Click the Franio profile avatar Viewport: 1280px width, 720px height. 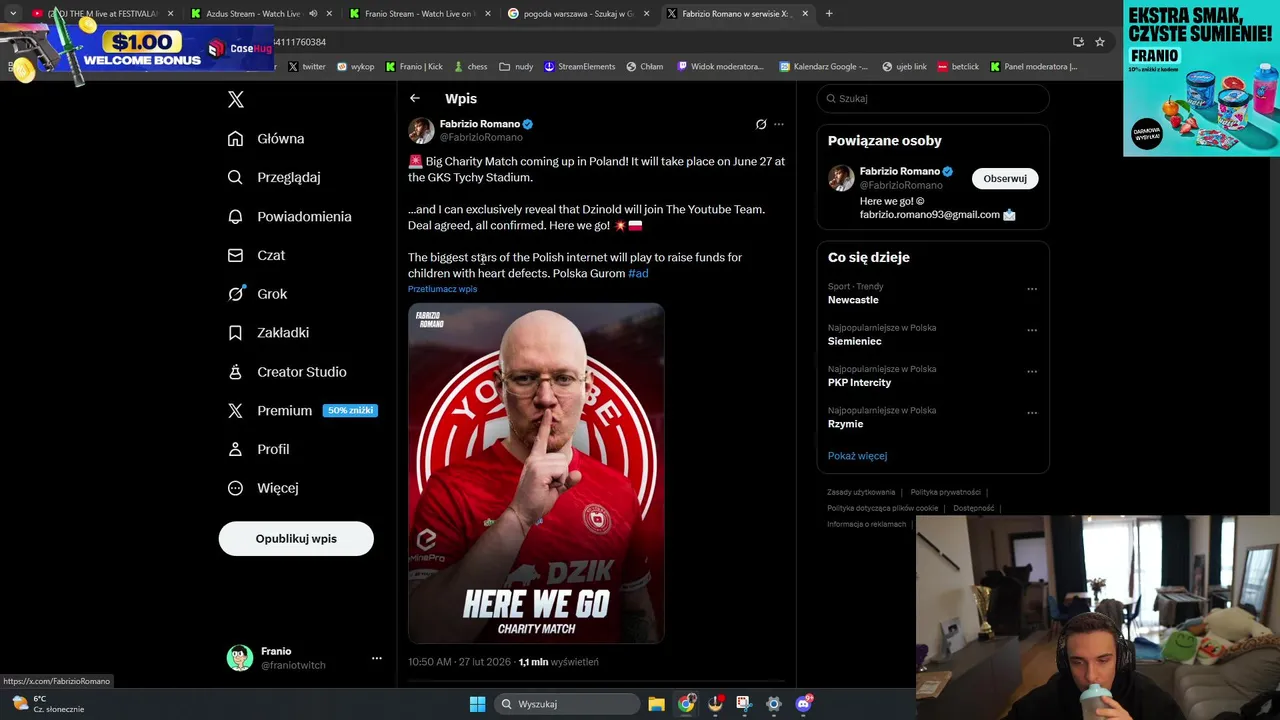tap(240, 658)
